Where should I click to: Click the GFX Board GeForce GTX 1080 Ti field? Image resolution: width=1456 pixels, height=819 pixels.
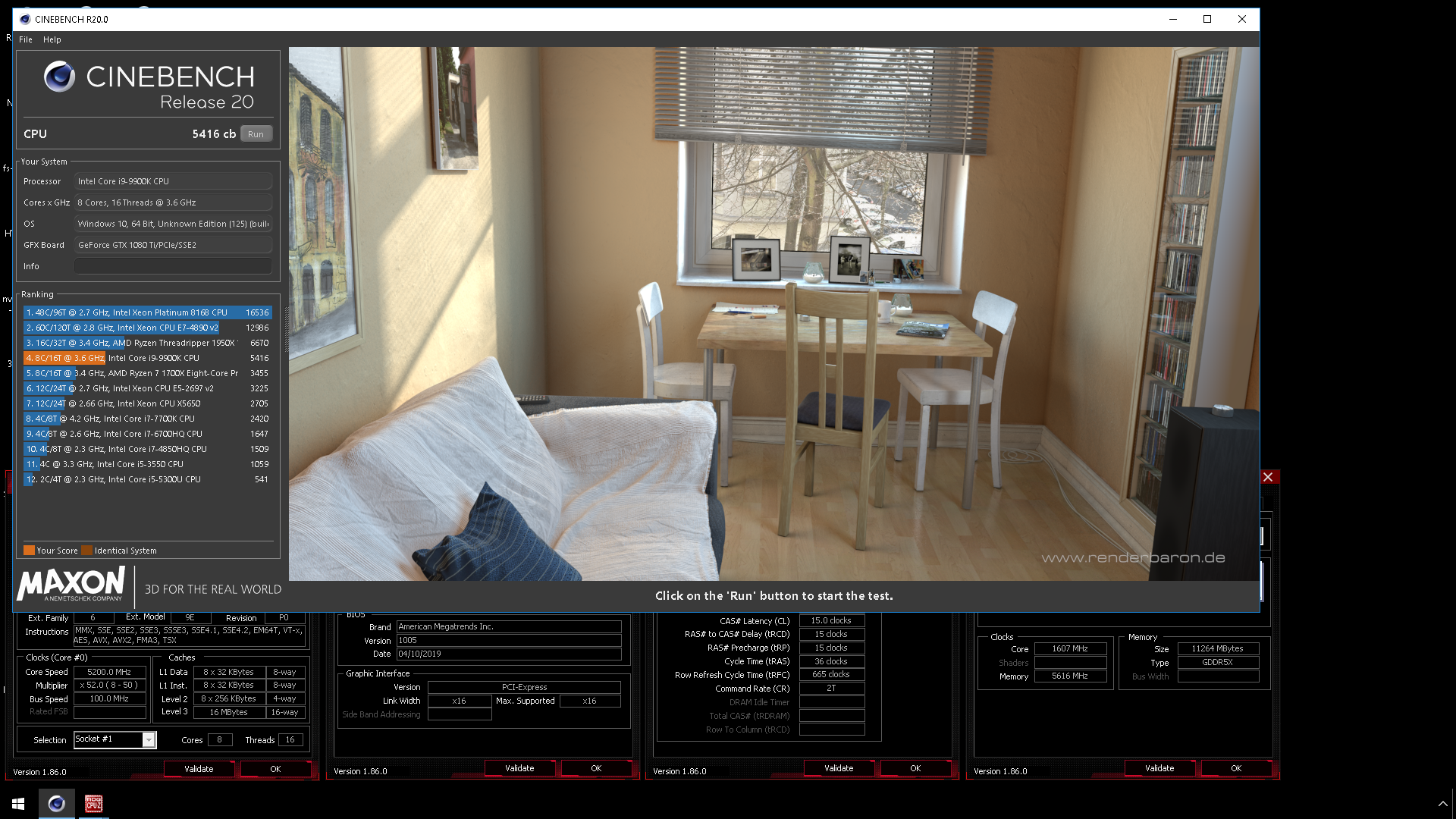(x=173, y=245)
